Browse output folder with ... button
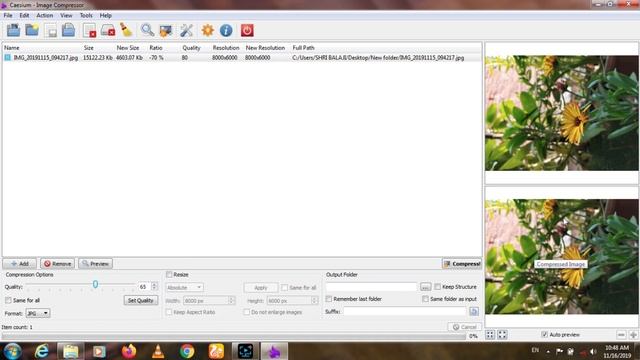Viewport: 640px width, 360px height. [x=425, y=287]
